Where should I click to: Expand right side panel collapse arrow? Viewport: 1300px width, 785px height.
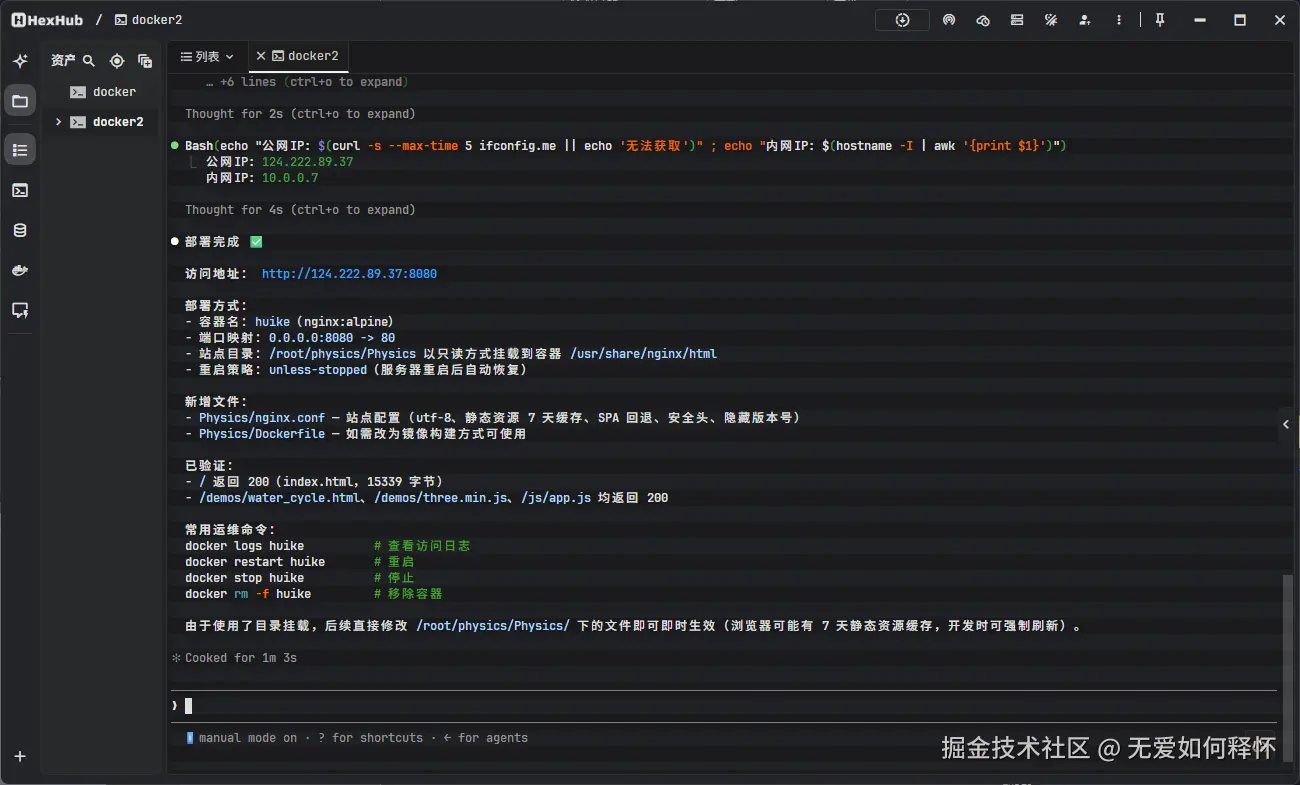point(1286,425)
